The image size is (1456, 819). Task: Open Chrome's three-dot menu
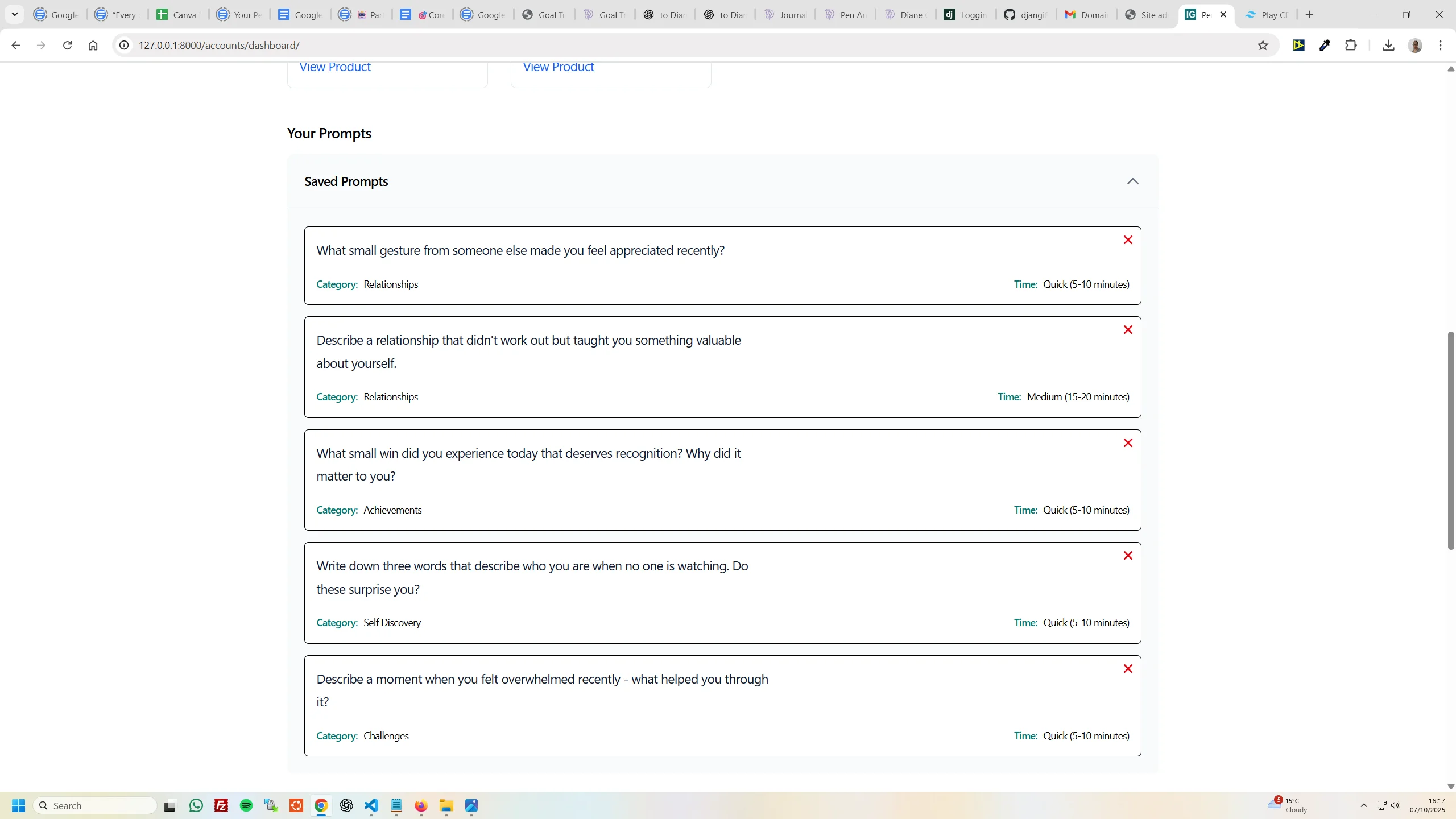(1440, 45)
